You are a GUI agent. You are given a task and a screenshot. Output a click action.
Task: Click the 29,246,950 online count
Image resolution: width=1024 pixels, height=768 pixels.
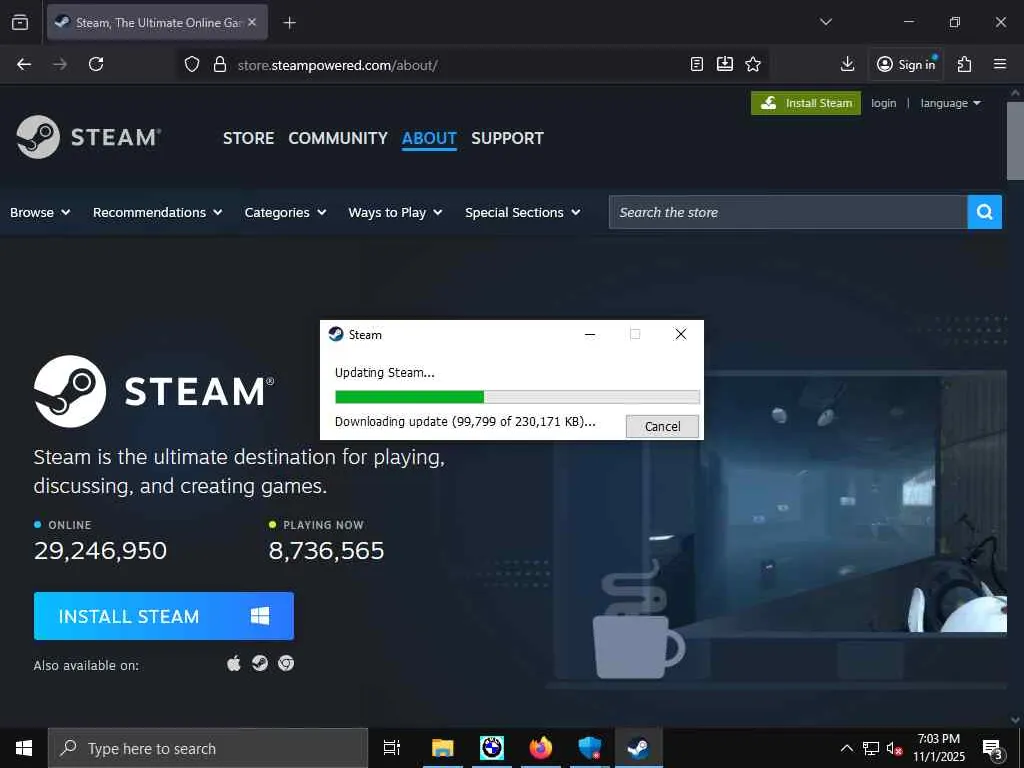[x=101, y=551]
